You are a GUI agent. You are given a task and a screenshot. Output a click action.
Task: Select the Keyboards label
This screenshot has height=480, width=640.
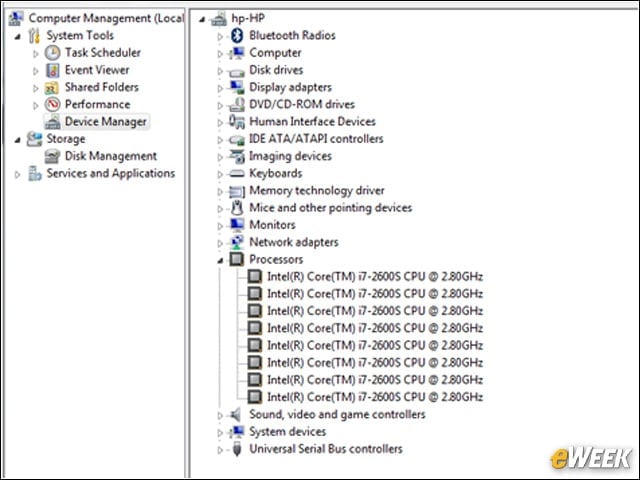click(276, 173)
